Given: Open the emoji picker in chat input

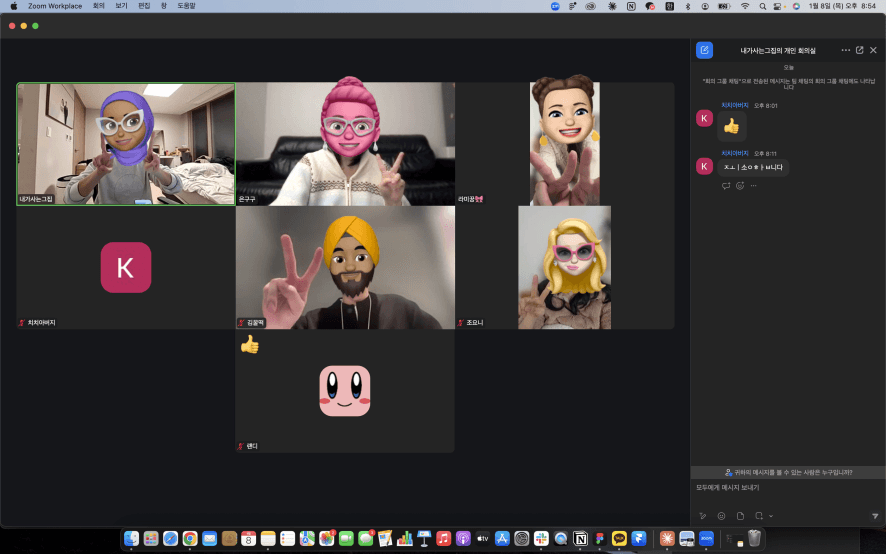Looking at the screenshot, I should pyautogui.click(x=721, y=516).
